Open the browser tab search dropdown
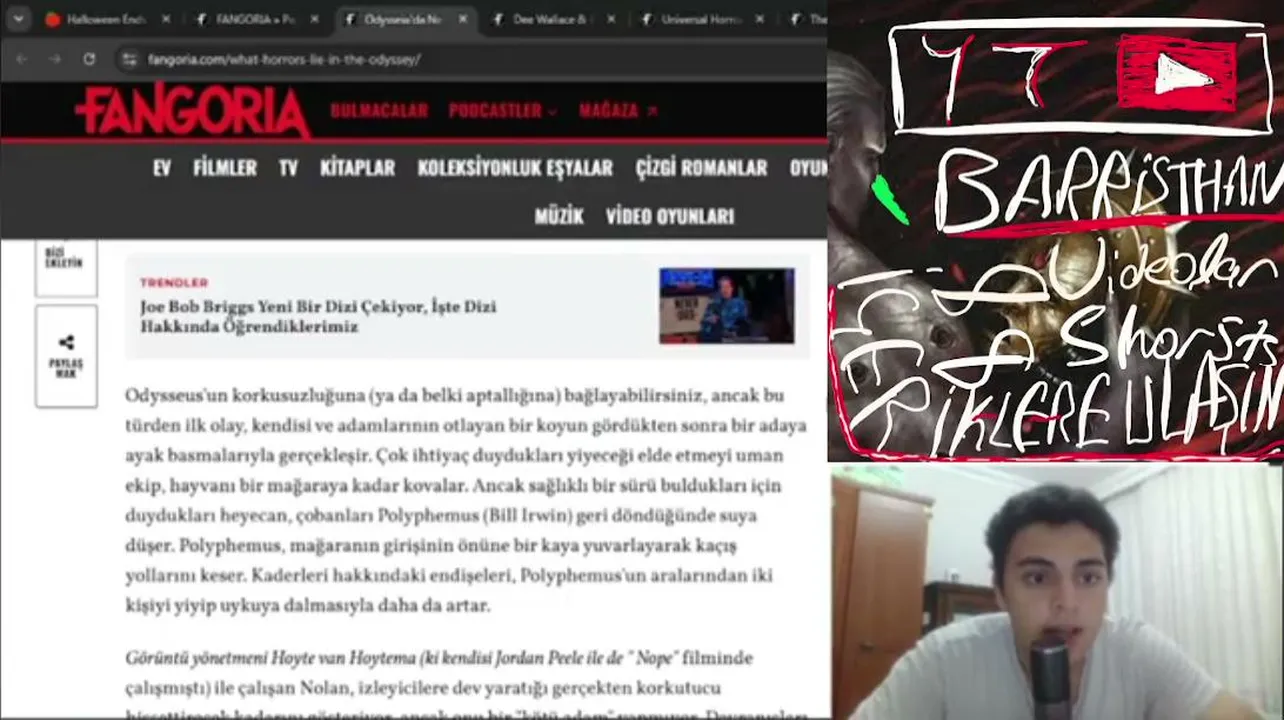Image resolution: width=1284 pixels, height=720 pixels. (18, 19)
